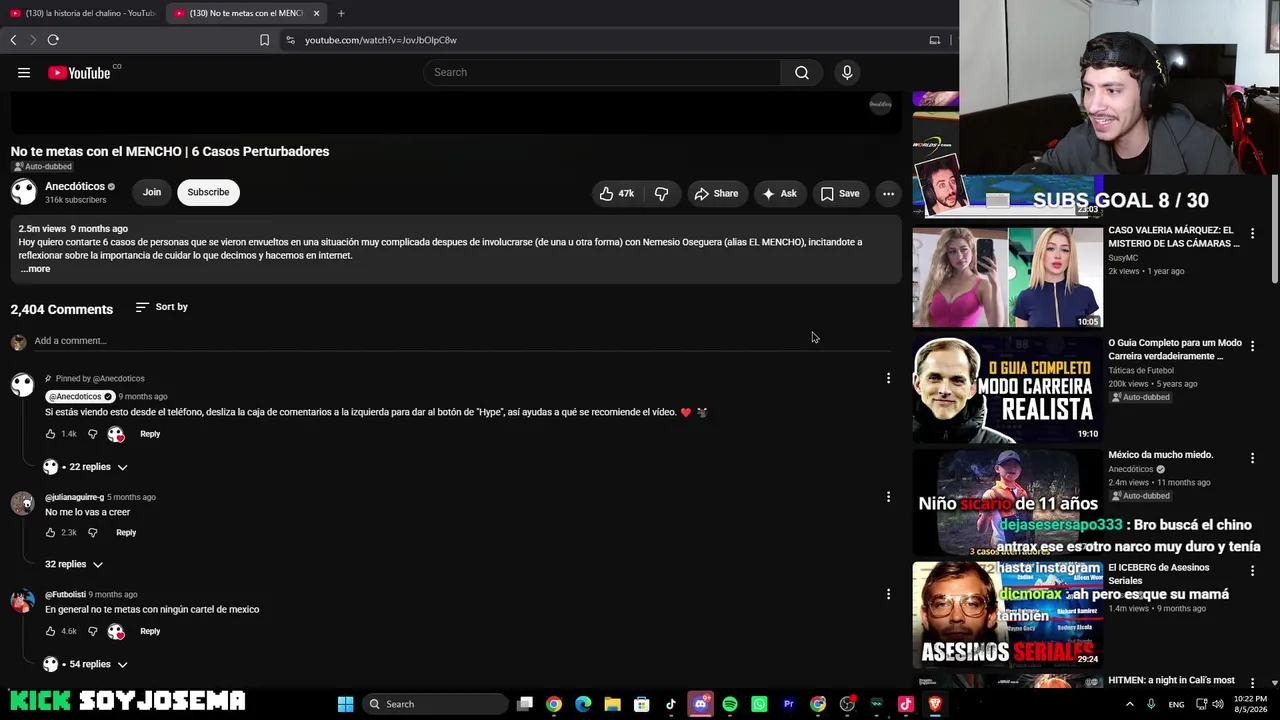The height and width of the screenshot is (720, 1280).
Task: Expand 22 replies on the pinned comment
Action: (x=86, y=467)
